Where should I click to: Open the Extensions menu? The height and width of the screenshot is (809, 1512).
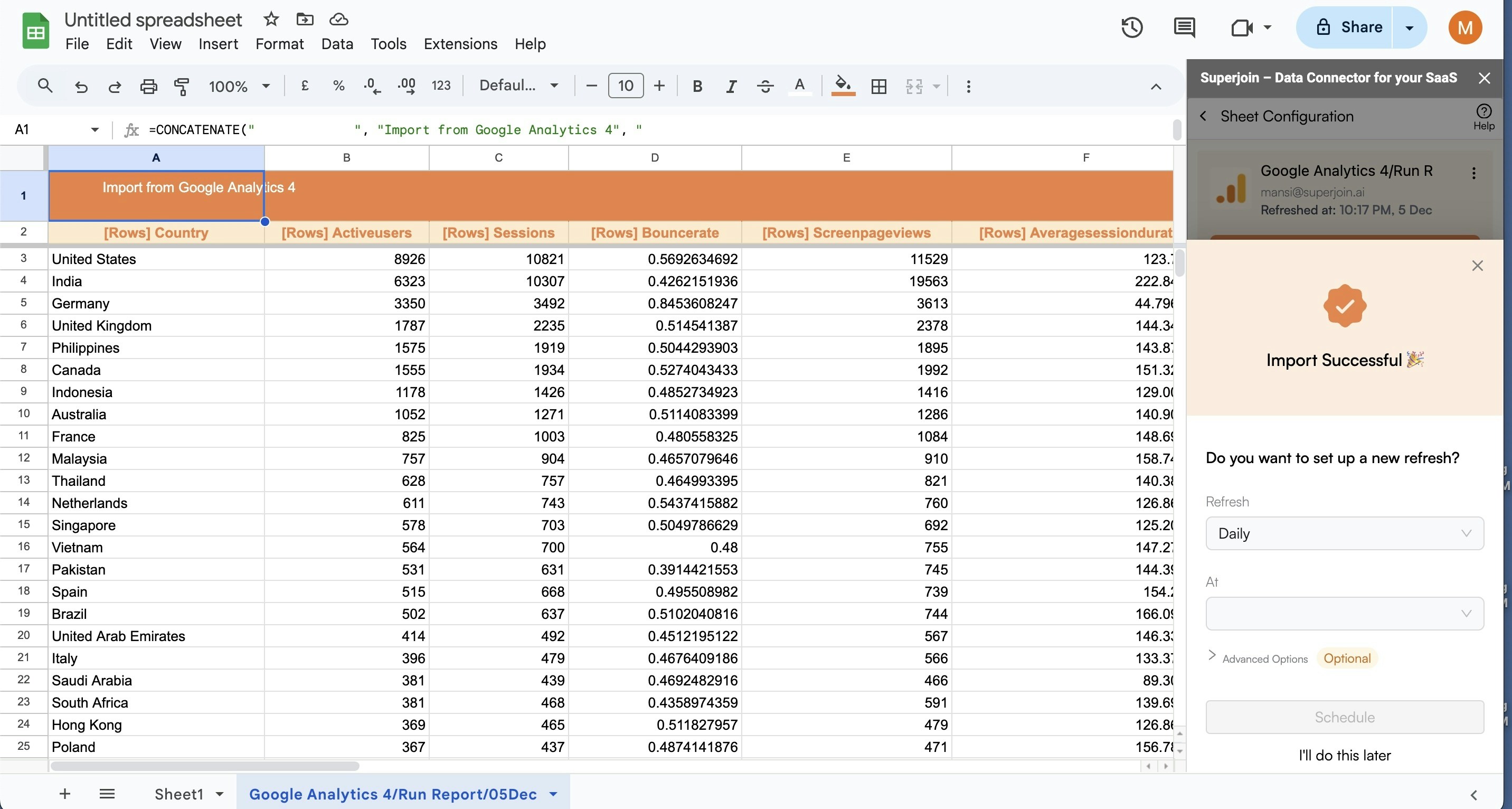[x=460, y=44]
